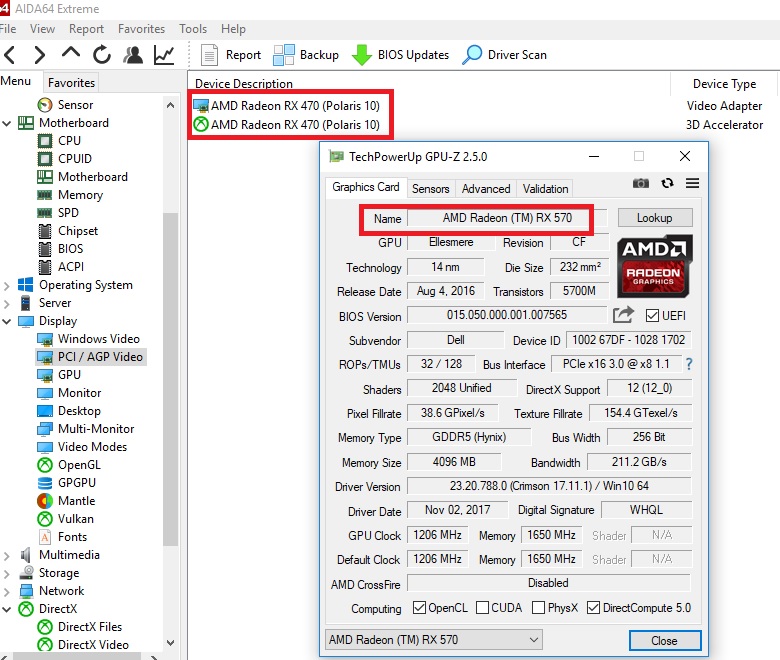Start Driver Scan from the toolbar

(x=504, y=55)
